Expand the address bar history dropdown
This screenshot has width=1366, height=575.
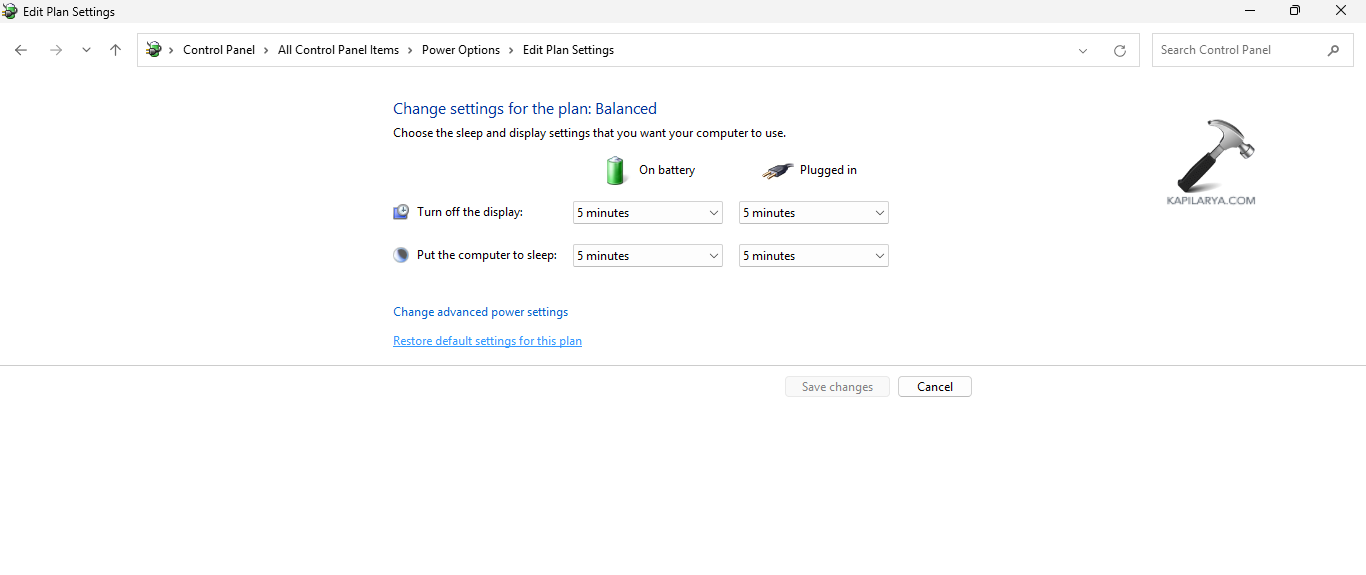(x=1082, y=51)
